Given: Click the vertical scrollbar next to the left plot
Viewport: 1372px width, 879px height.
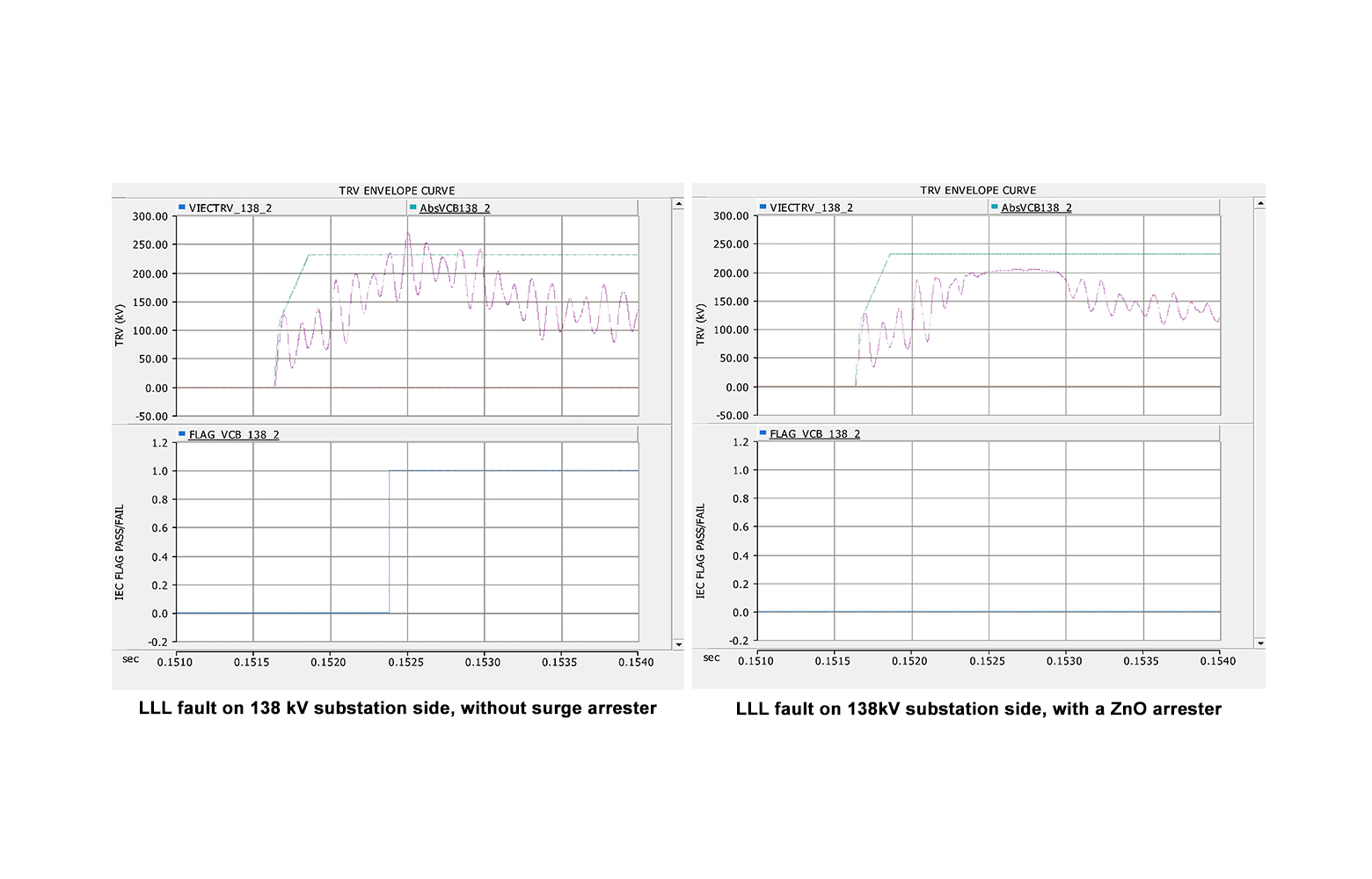Looking at the screenshot, I should coord(678,422).
